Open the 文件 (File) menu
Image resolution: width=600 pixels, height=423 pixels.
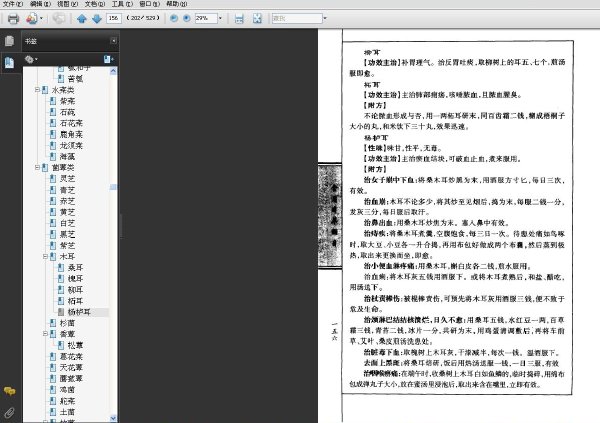13,4
